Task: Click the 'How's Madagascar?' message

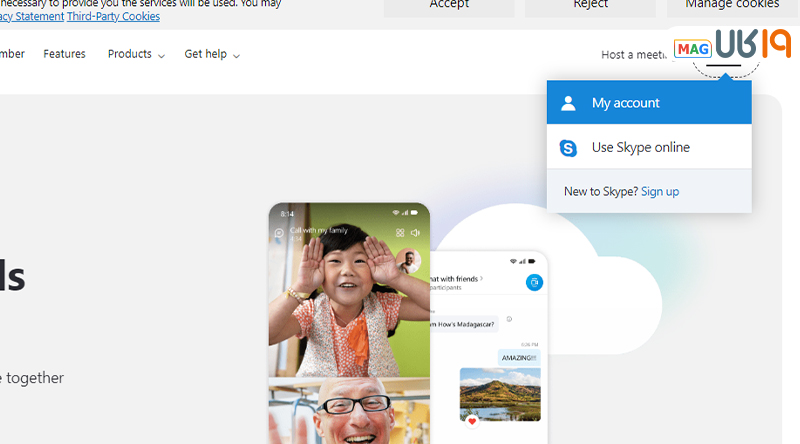Action: 463,324
